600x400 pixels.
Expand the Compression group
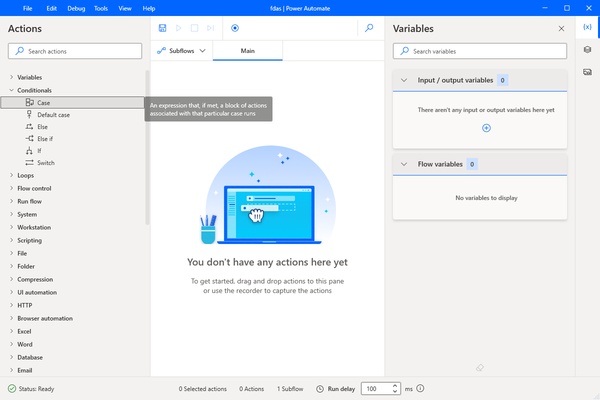pyautogui.click(x=11, y=279)
